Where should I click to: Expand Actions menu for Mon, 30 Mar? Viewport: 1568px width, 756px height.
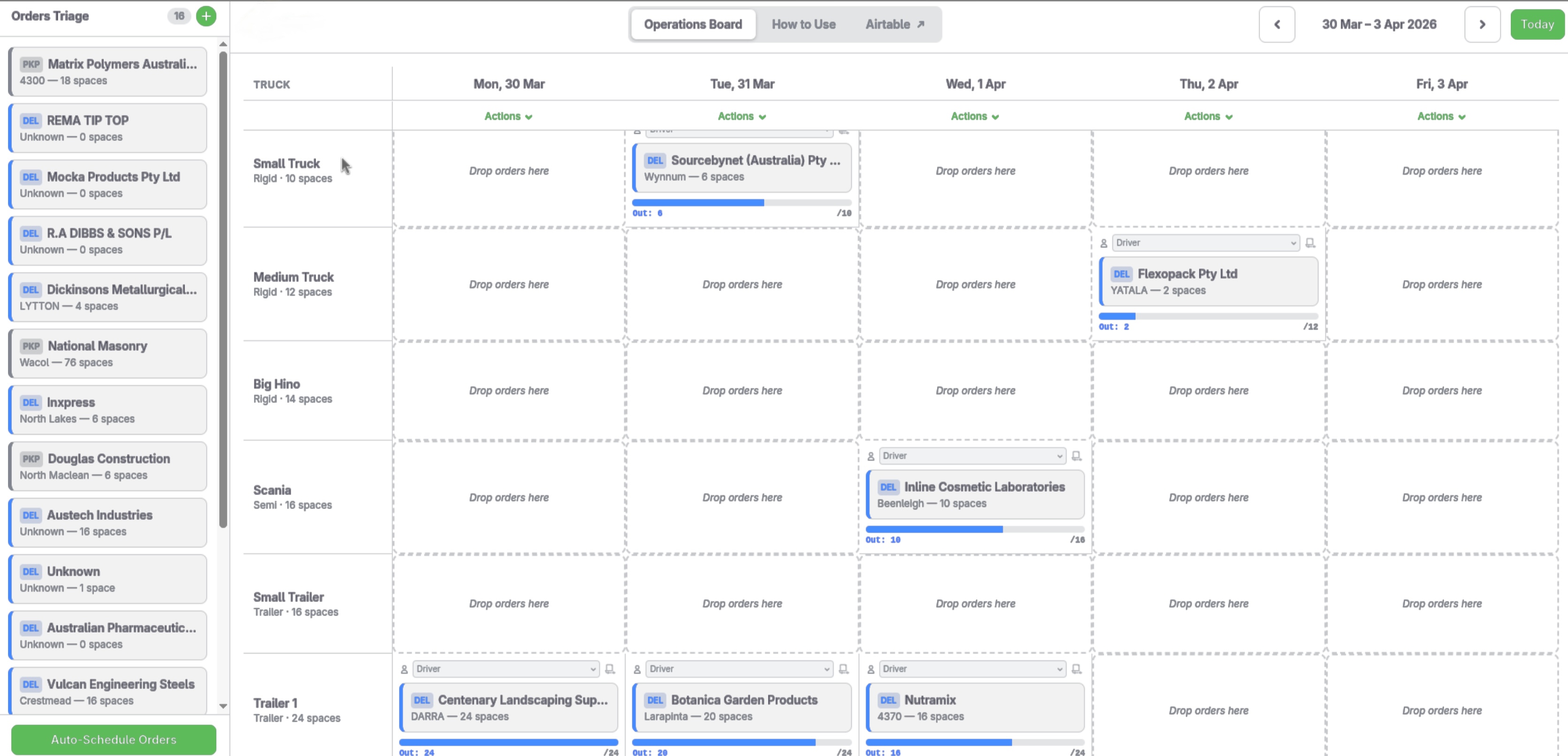508,116
